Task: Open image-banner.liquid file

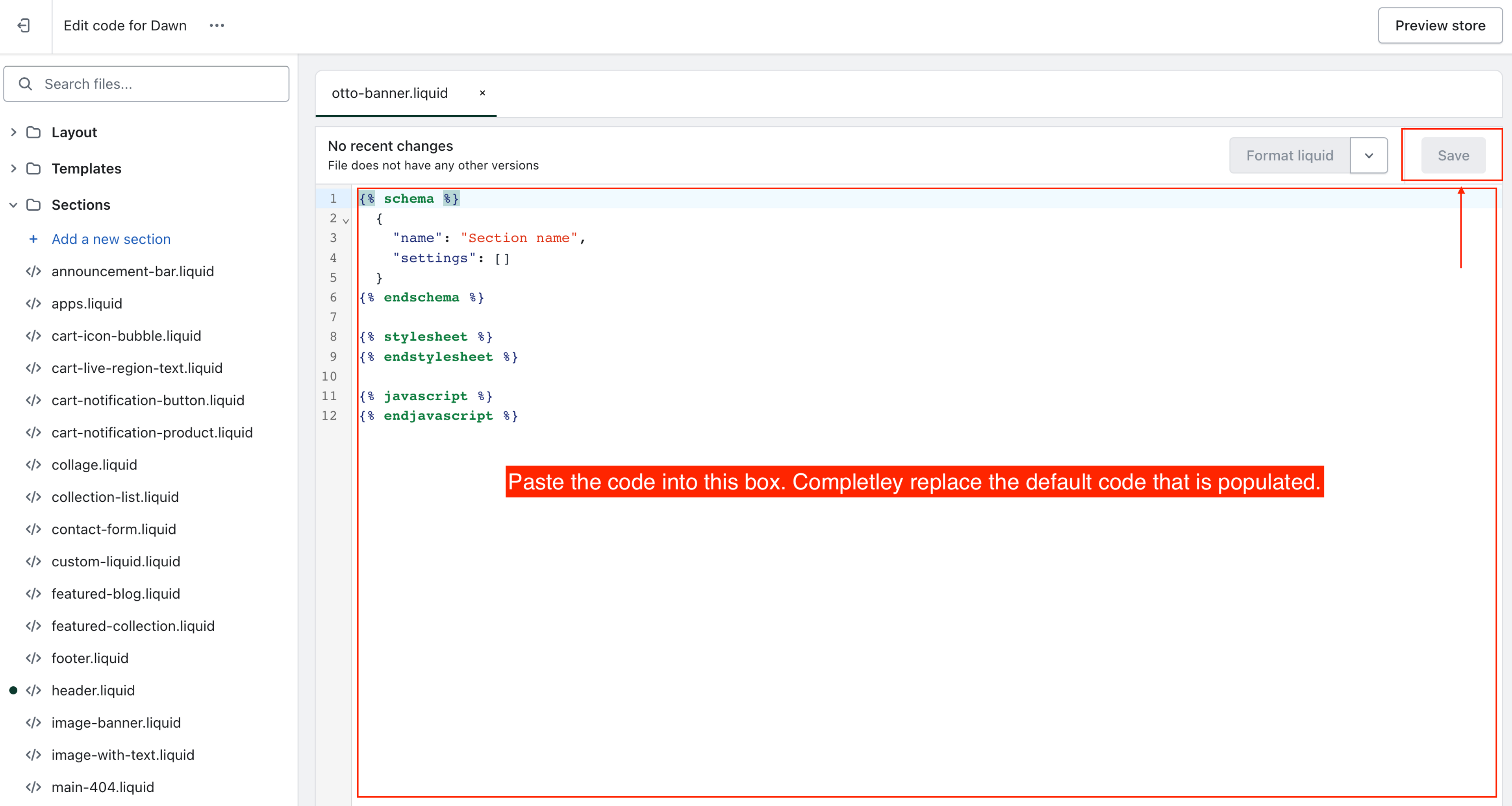Action: coord(116,723)
